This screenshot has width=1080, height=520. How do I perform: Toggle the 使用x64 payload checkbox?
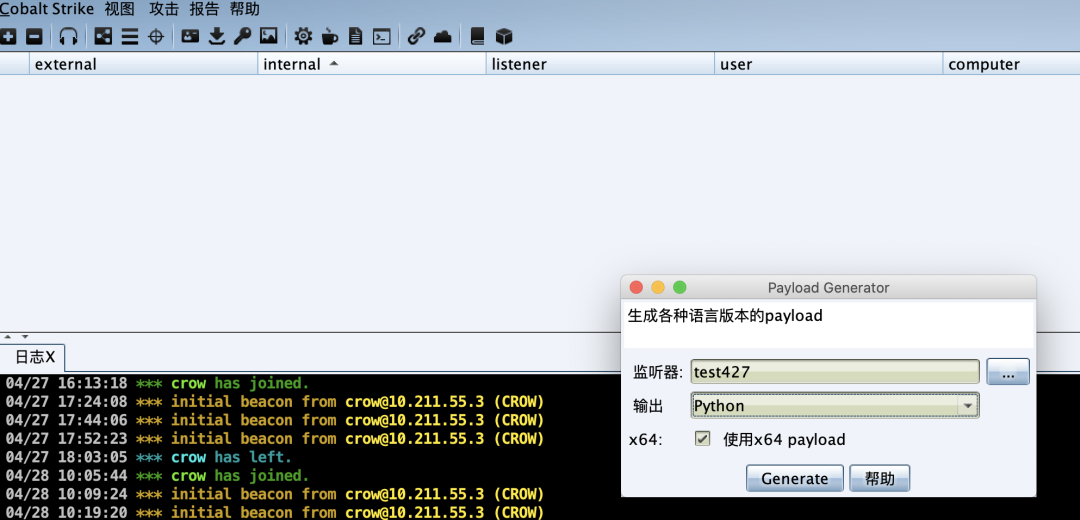(702, 439)
